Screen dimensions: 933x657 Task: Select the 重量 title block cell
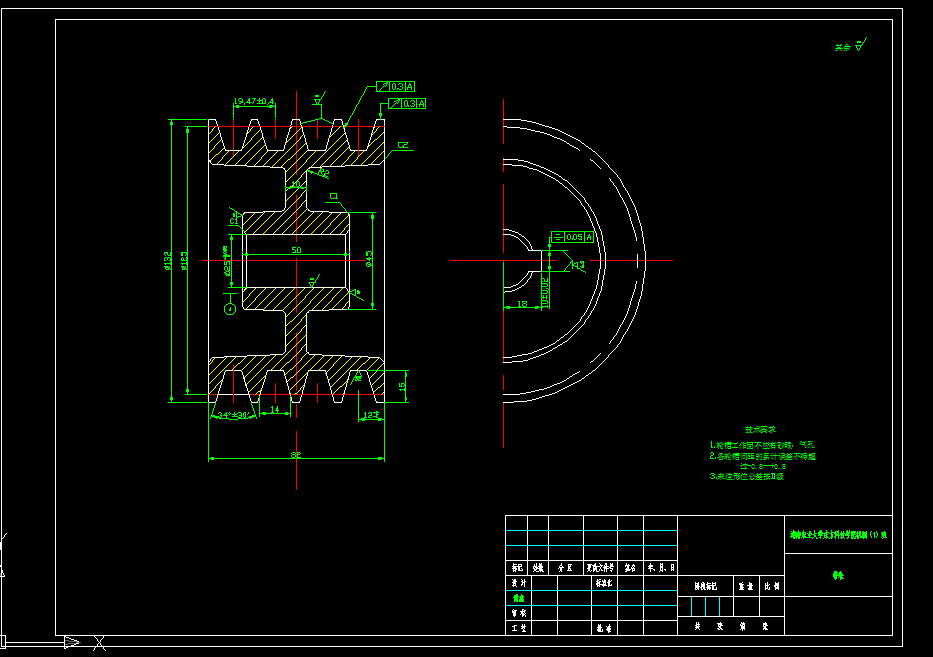click(746, 586)
